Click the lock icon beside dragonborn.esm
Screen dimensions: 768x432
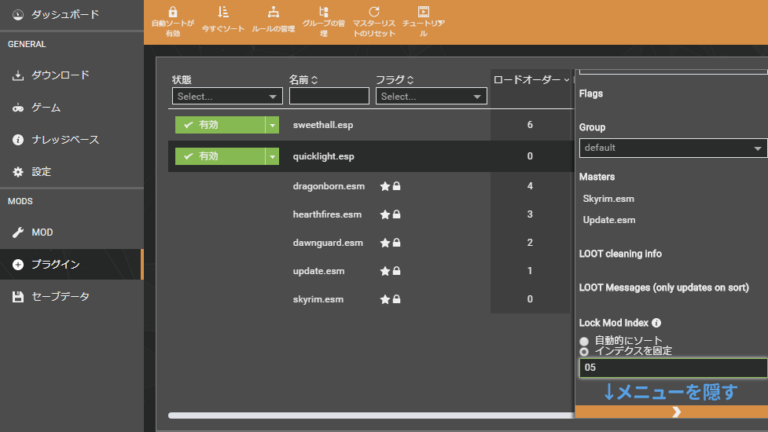point(397,186)
